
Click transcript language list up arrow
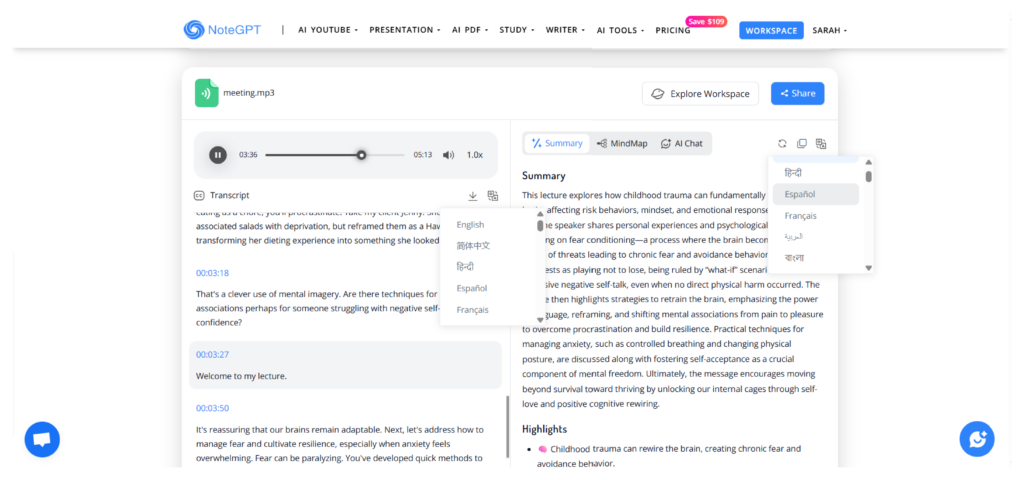click(540, 214)
